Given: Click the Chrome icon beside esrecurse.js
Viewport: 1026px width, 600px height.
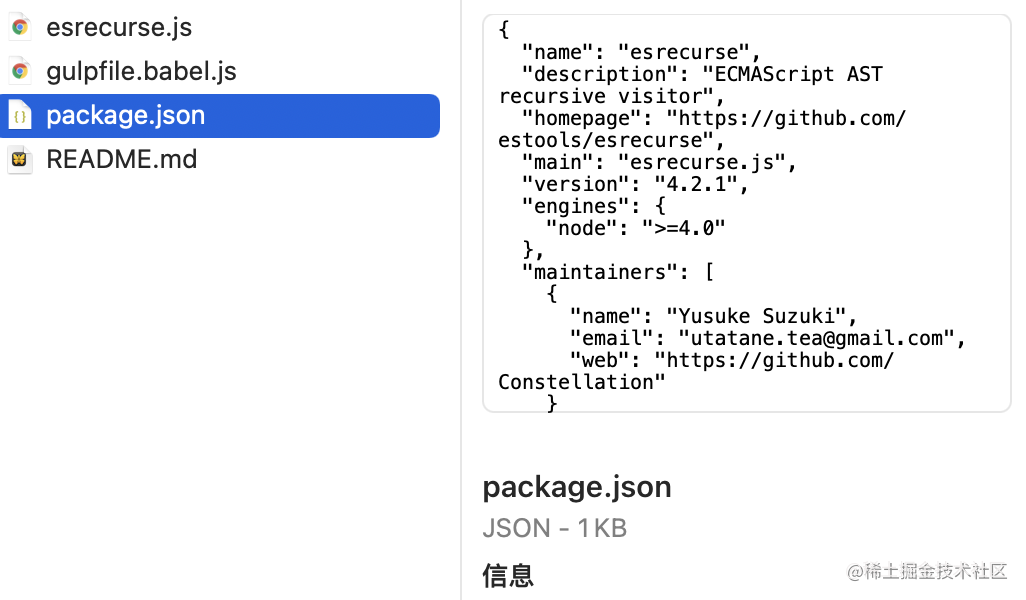Looking at the screenshot, I should coord(20,27).
